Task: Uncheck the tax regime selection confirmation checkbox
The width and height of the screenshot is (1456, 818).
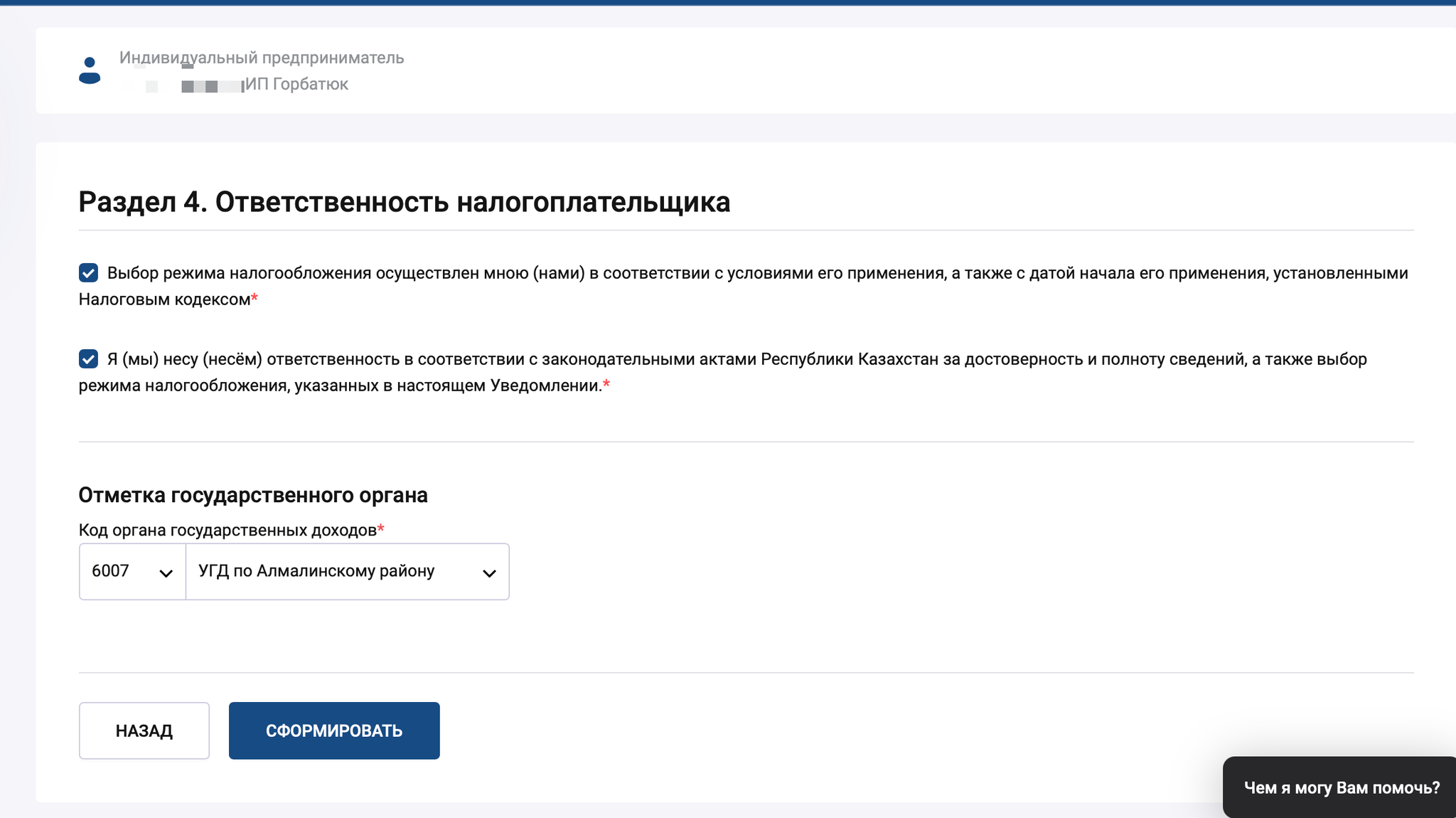Action: click(87, 272)
